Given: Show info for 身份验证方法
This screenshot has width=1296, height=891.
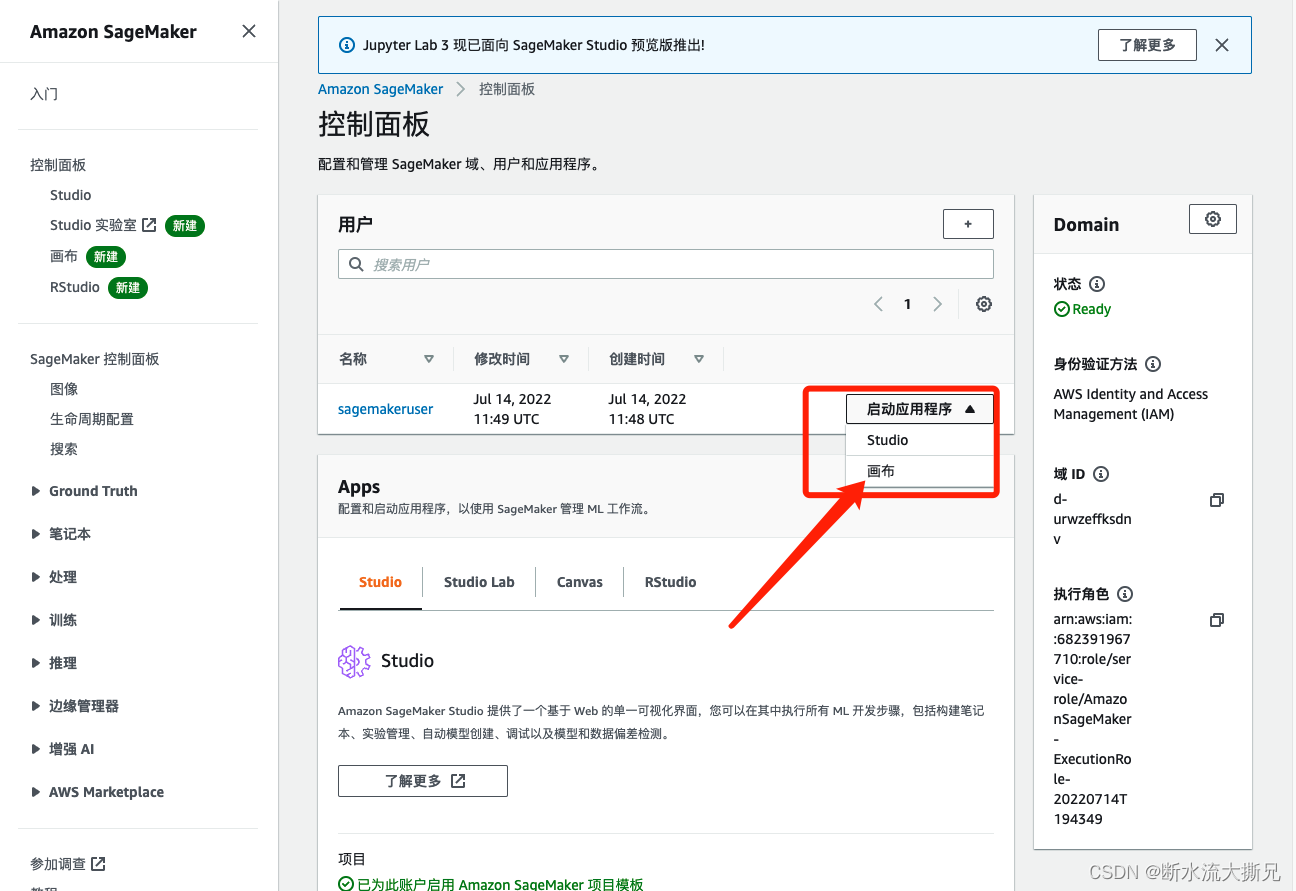Looking at the screenshot, I should pos(1153,364).
